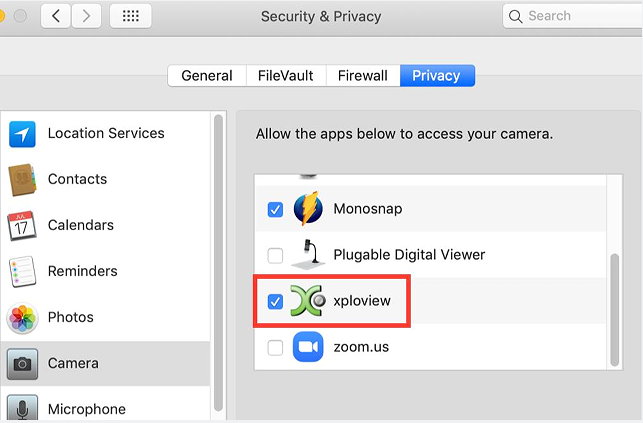This screenshot has width=643, height=423.
Task: Enable Plugable Digital Viewer camera access
Action: (275, 255)
